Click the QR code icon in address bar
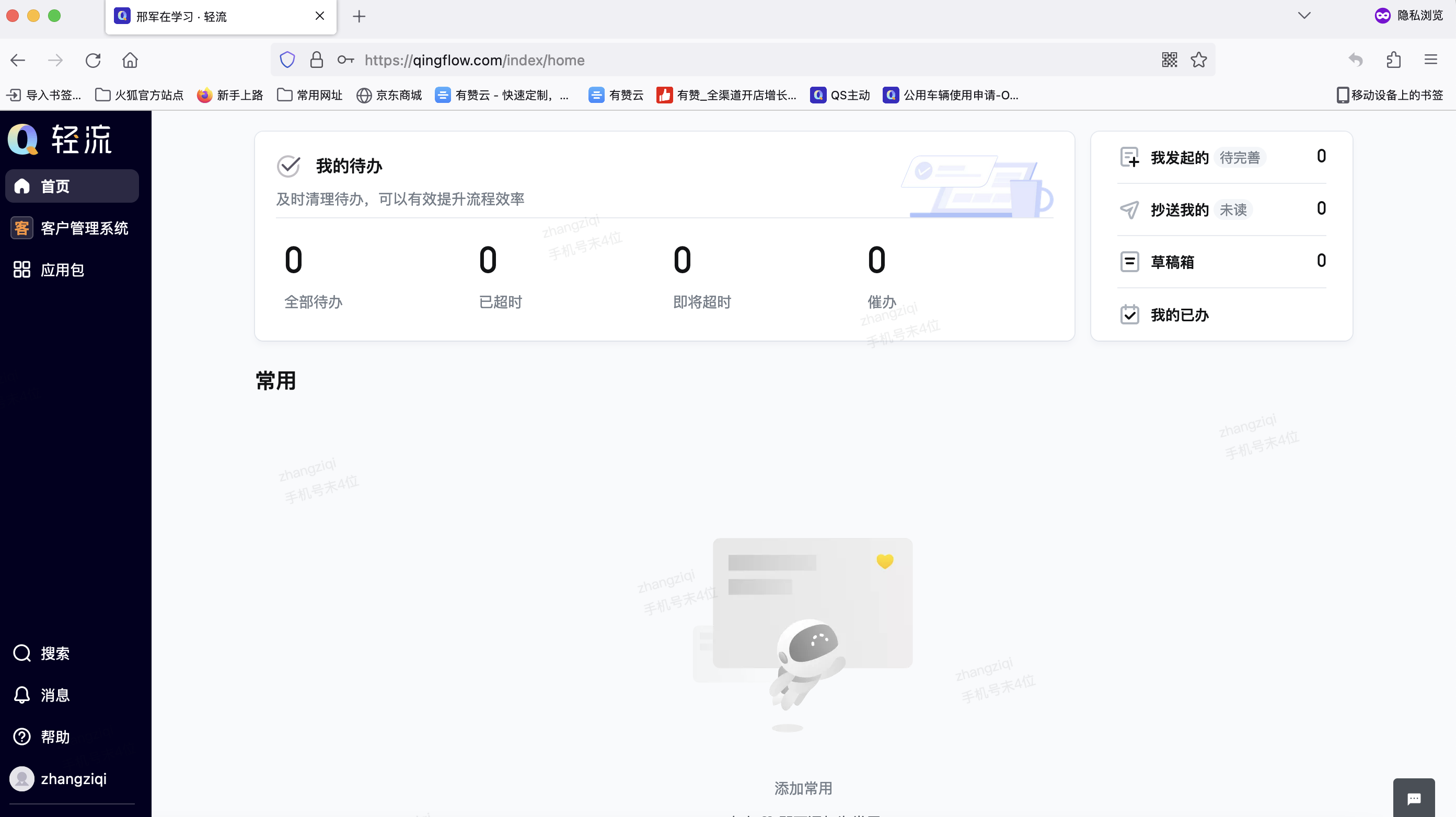This screenshot has width=1456, height=817. (x=1170, y=60)
